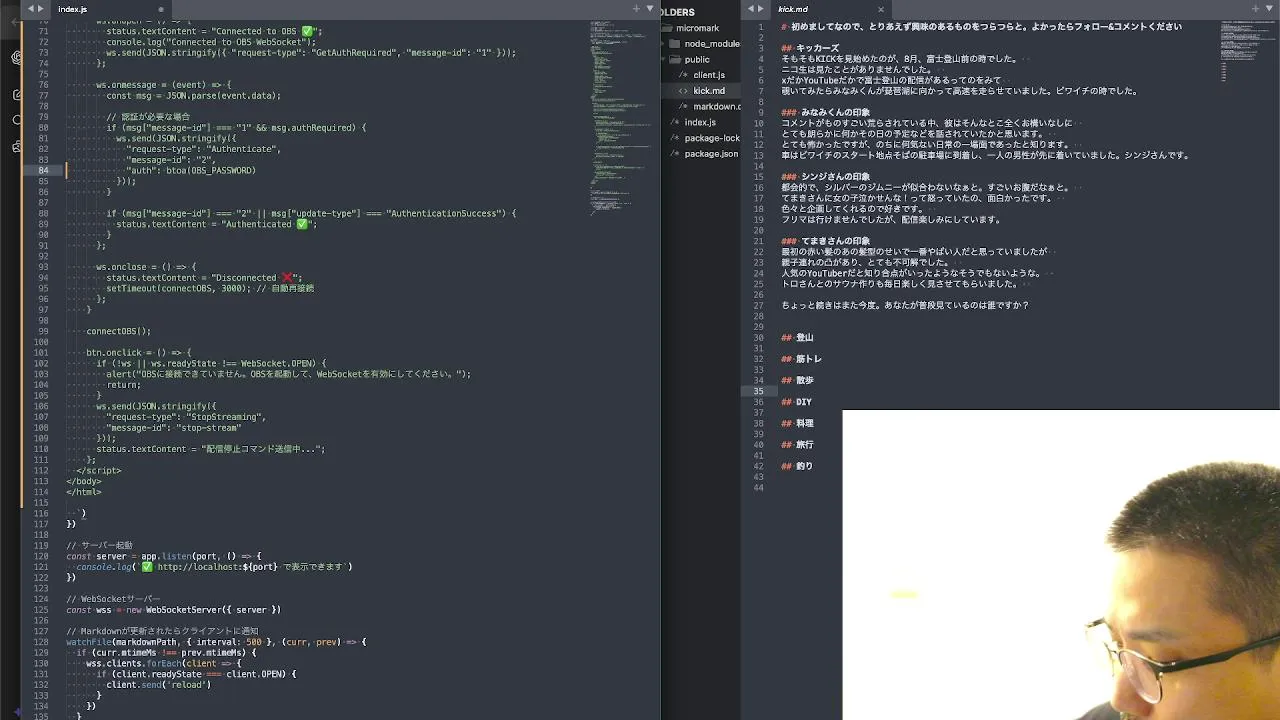The height and width of the screenshot is (720, 1280).
Task: Click the "## 筋トレ" heading line
Action: (x=801, y=359)
